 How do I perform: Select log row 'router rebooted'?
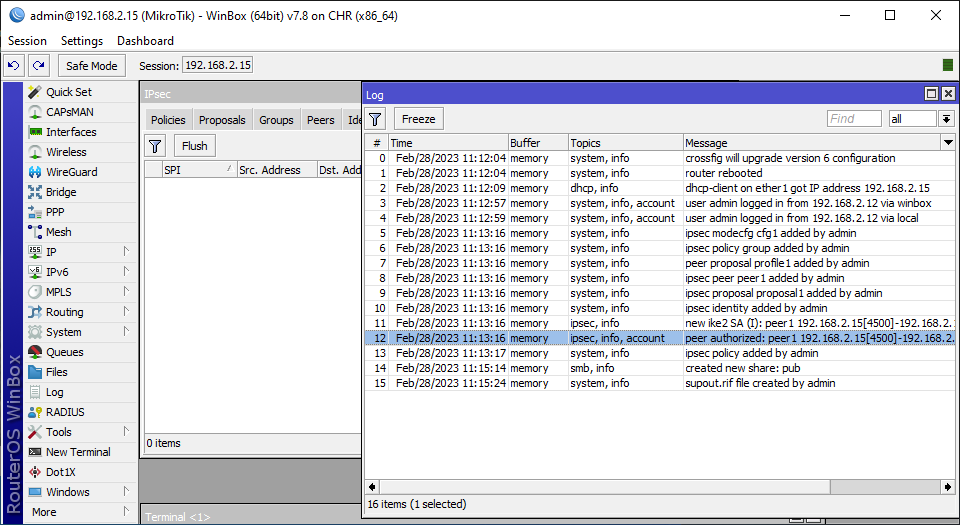(x=659, y=173)
